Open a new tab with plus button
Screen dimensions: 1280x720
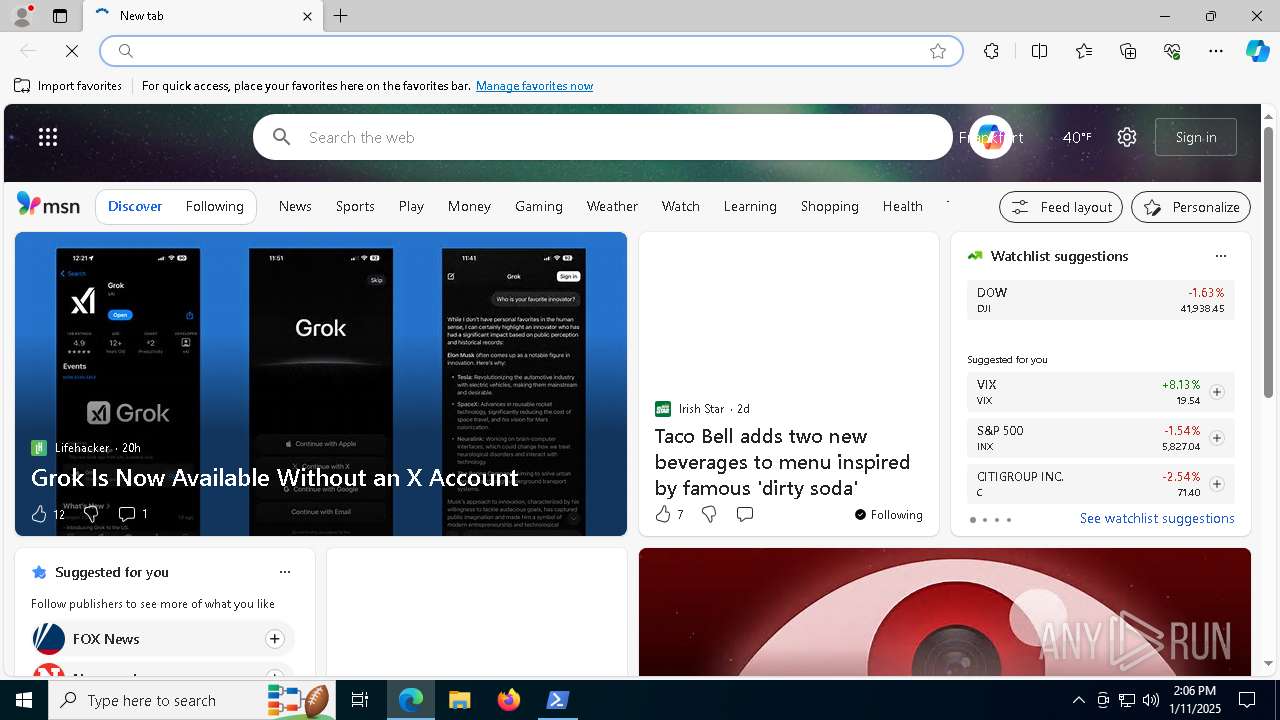click(341, 16)
